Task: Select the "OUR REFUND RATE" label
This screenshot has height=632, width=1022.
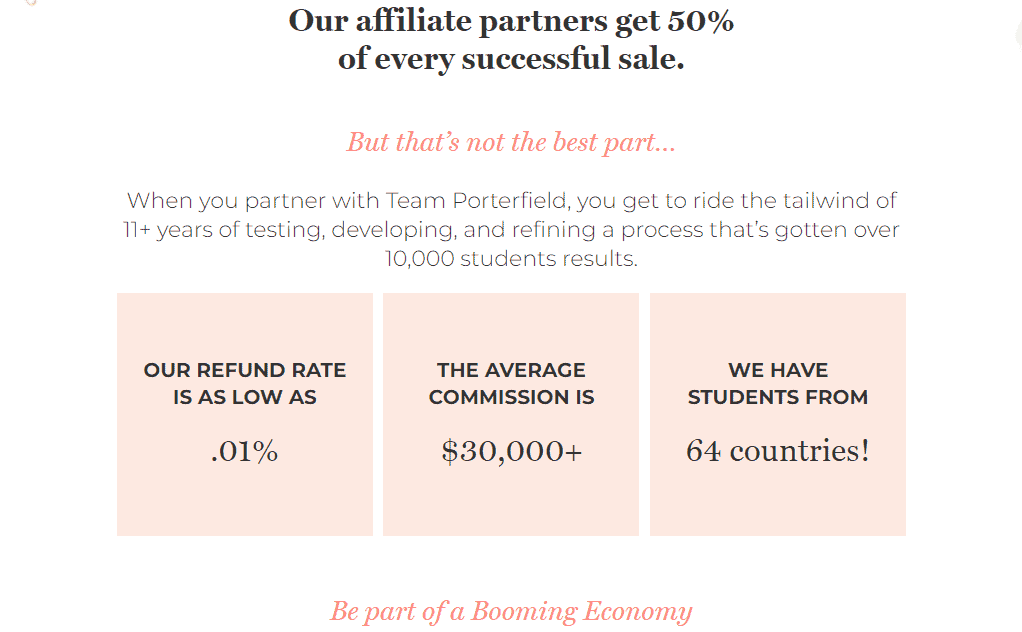Action: (x=245, y=370)
